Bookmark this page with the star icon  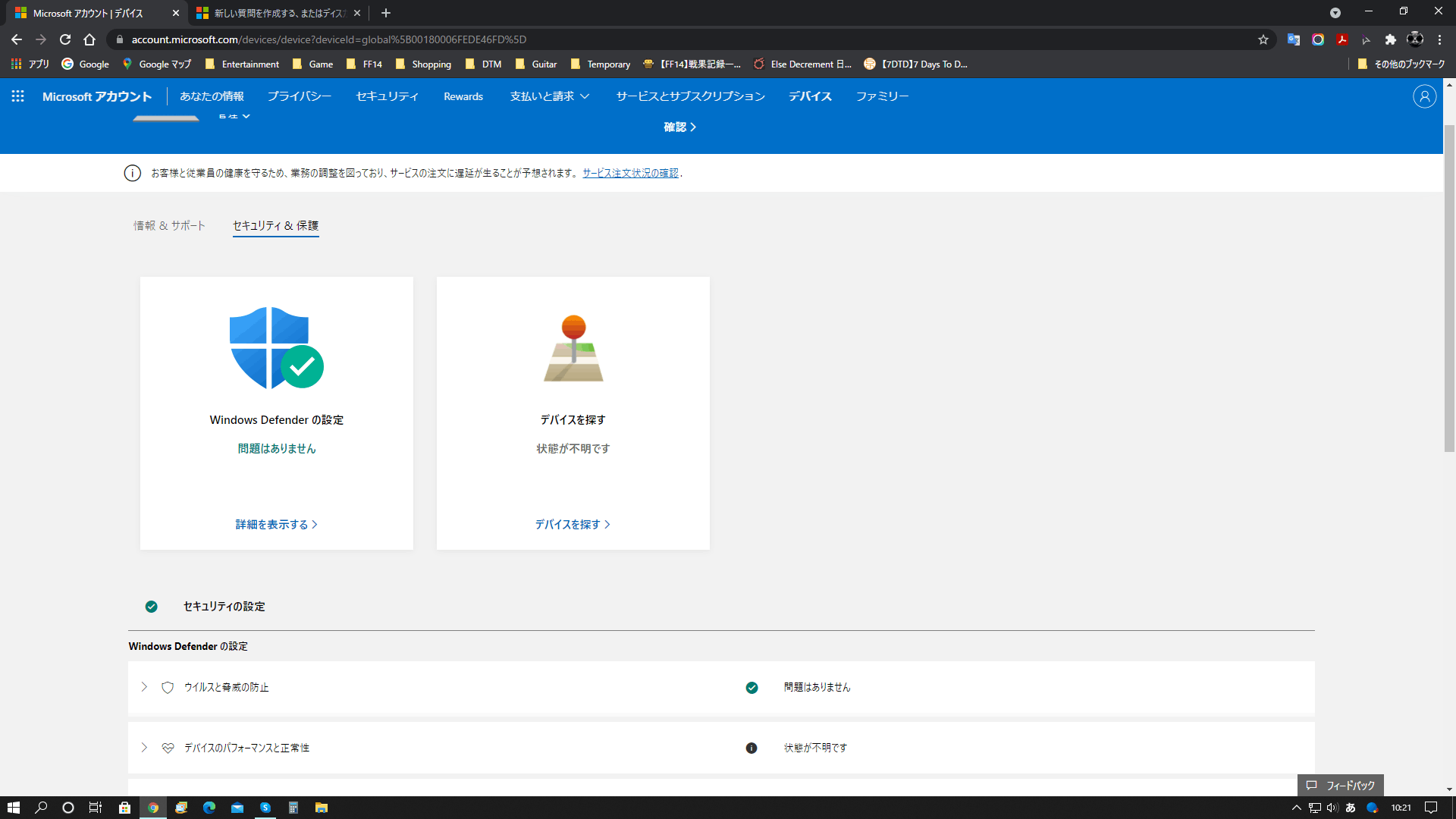tap(1263, 39)
